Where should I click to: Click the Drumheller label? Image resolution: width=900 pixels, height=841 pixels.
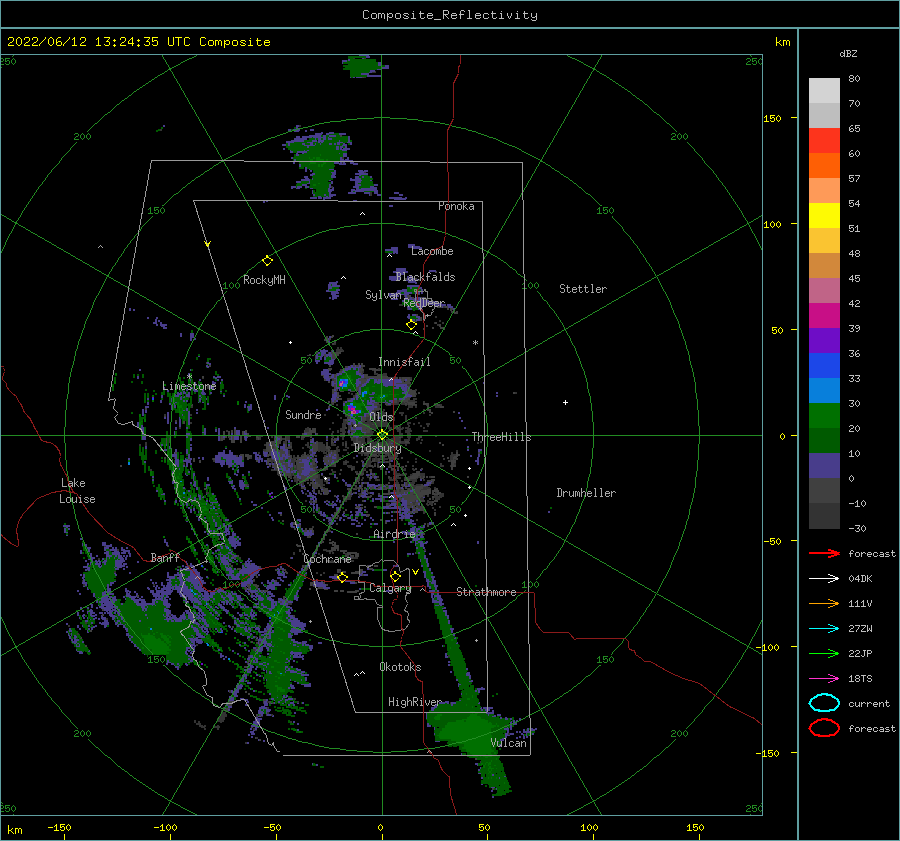(x=586, y=493)
